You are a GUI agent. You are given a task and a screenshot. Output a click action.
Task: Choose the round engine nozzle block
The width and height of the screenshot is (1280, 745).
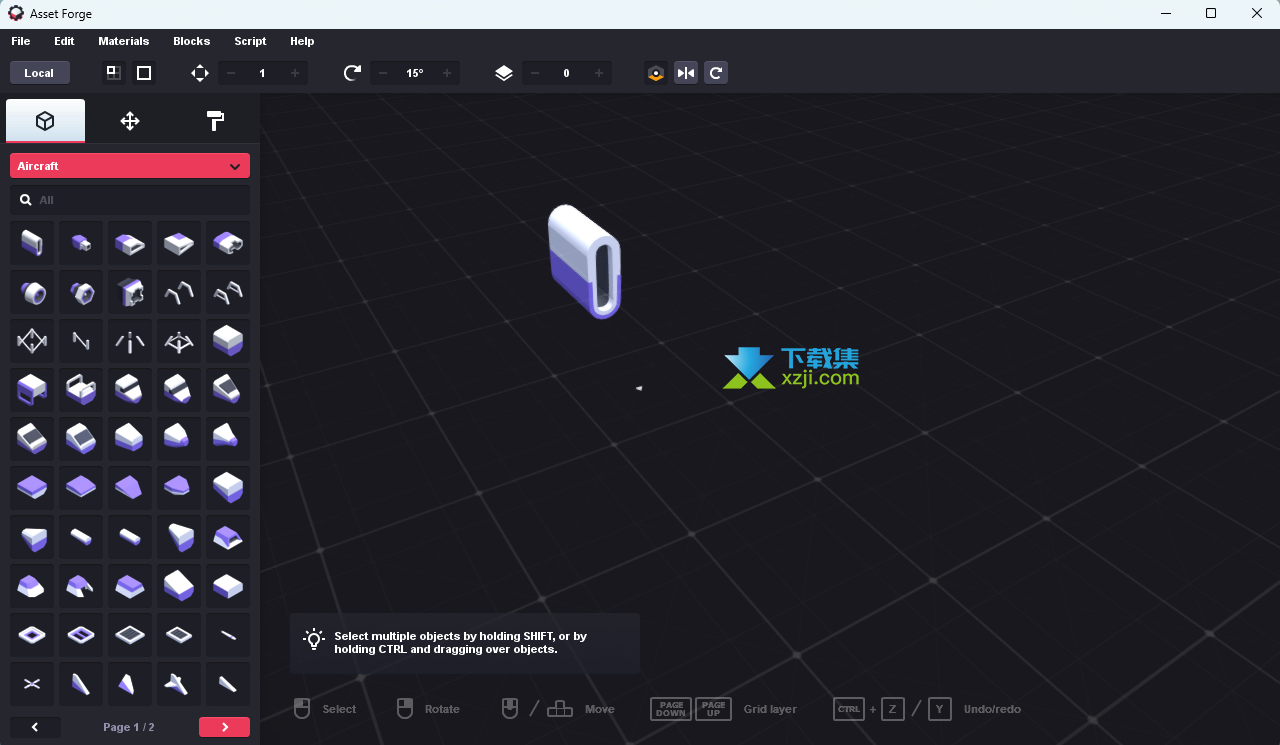click(x=32, y=292)
